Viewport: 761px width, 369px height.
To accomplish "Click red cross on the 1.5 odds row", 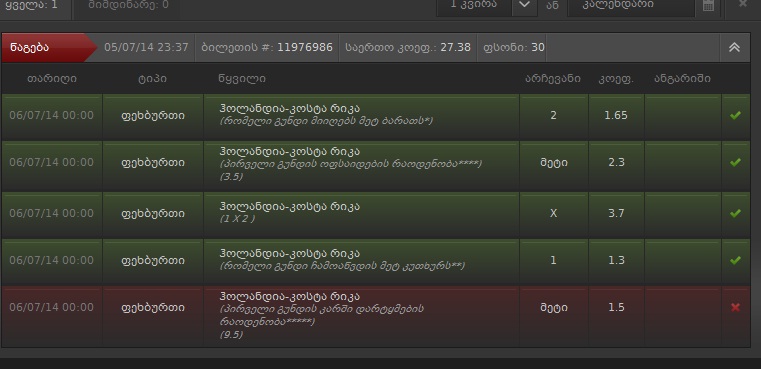I will tap(735, 307).
